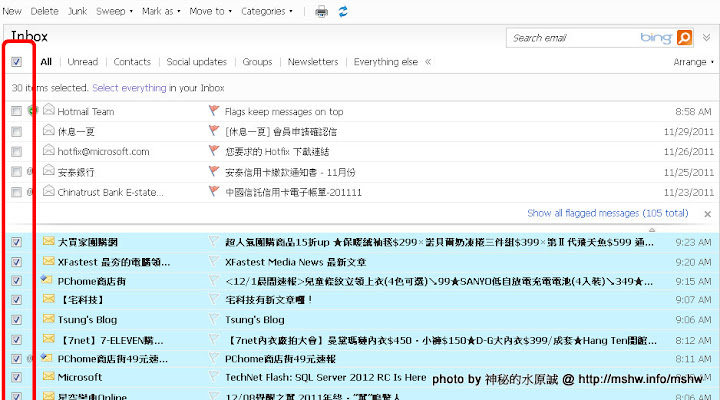The image size is (720, 400).
Task: Open TechNet Flash: SQL Server 2012 email
Action: 326,377
